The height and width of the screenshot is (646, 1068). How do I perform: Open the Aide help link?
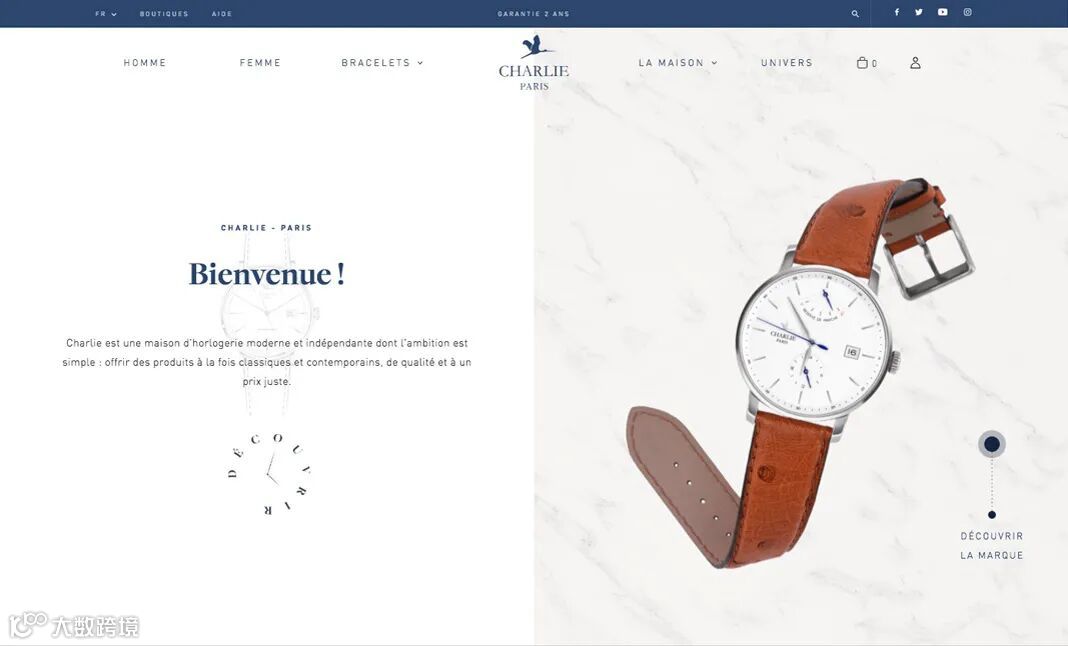[x=222, y=14]
